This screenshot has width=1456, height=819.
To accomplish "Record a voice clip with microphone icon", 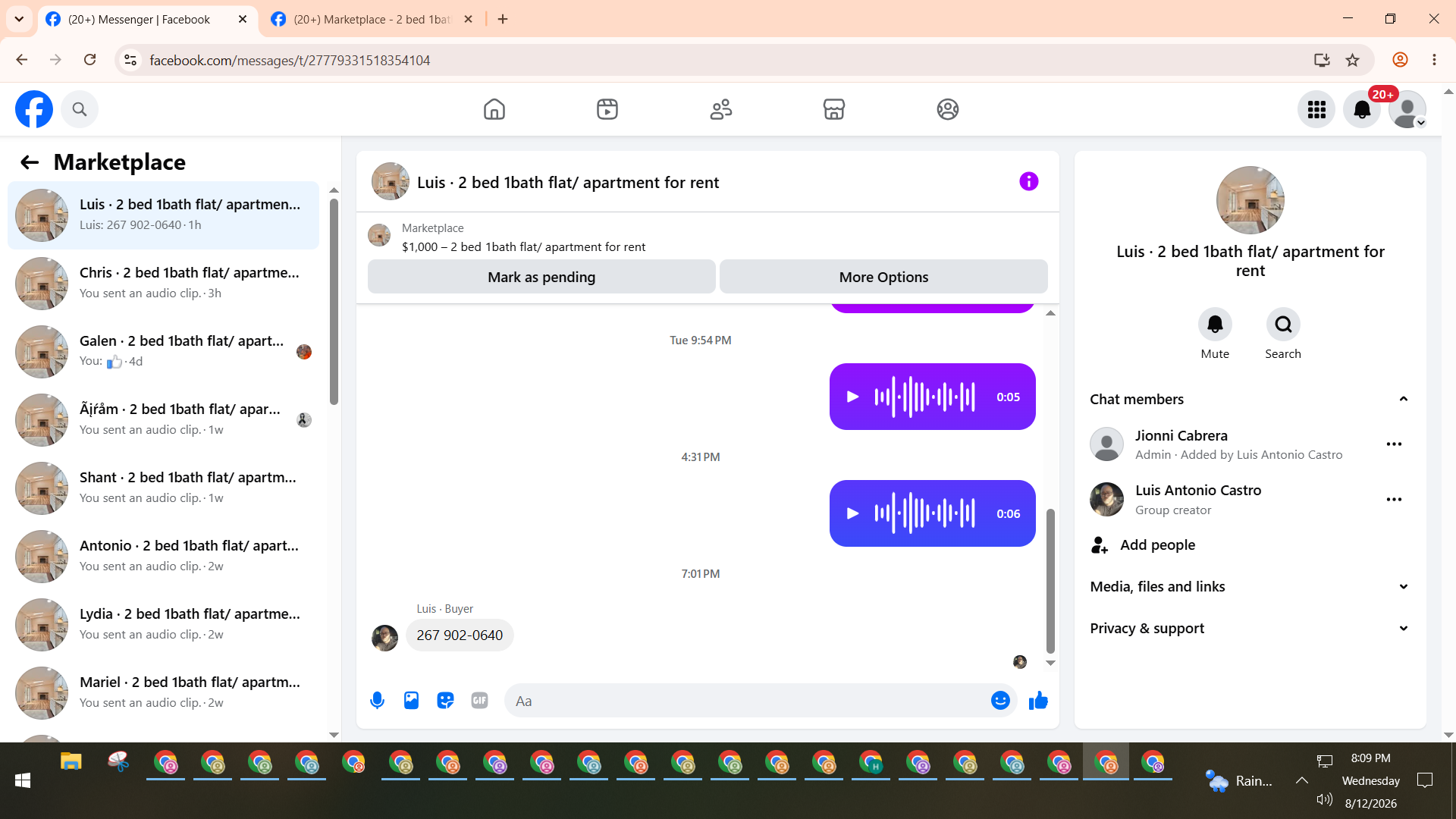I will tap(377, 701).
